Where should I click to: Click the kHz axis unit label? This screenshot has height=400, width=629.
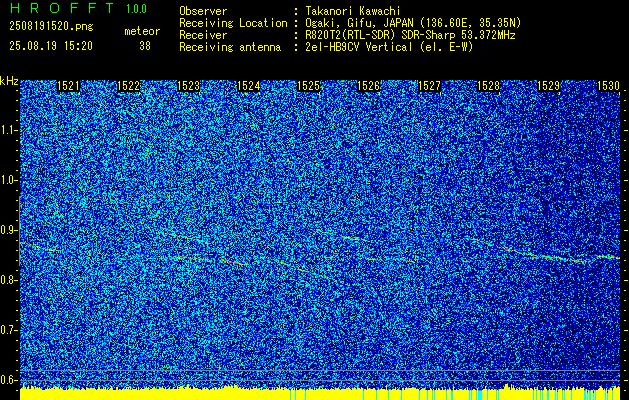[x=9, y=81]
